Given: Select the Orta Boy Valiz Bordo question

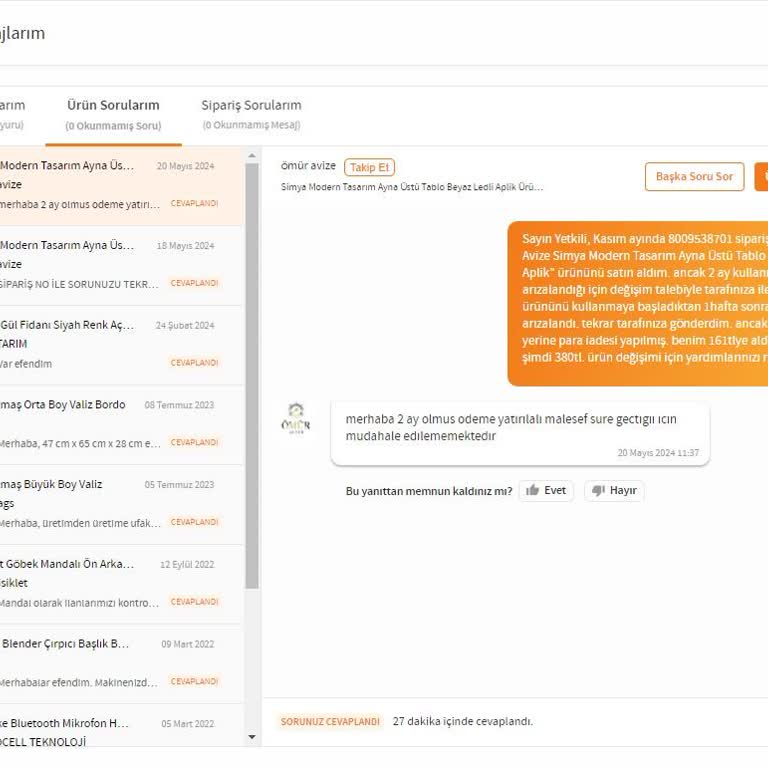Looking at the screenshot, I should (120, 426).
